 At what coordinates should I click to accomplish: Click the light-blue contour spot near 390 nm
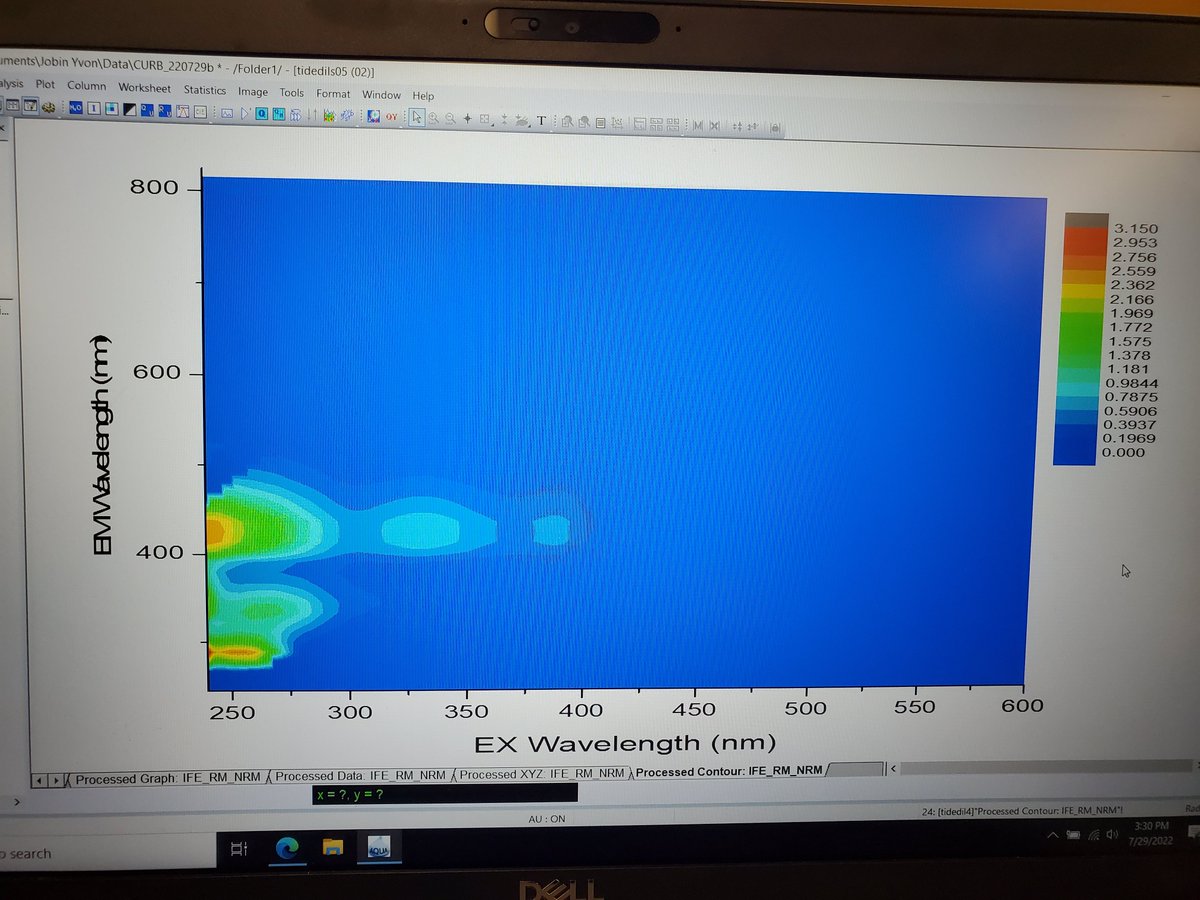pyautogui.click(x=551, y=530)
